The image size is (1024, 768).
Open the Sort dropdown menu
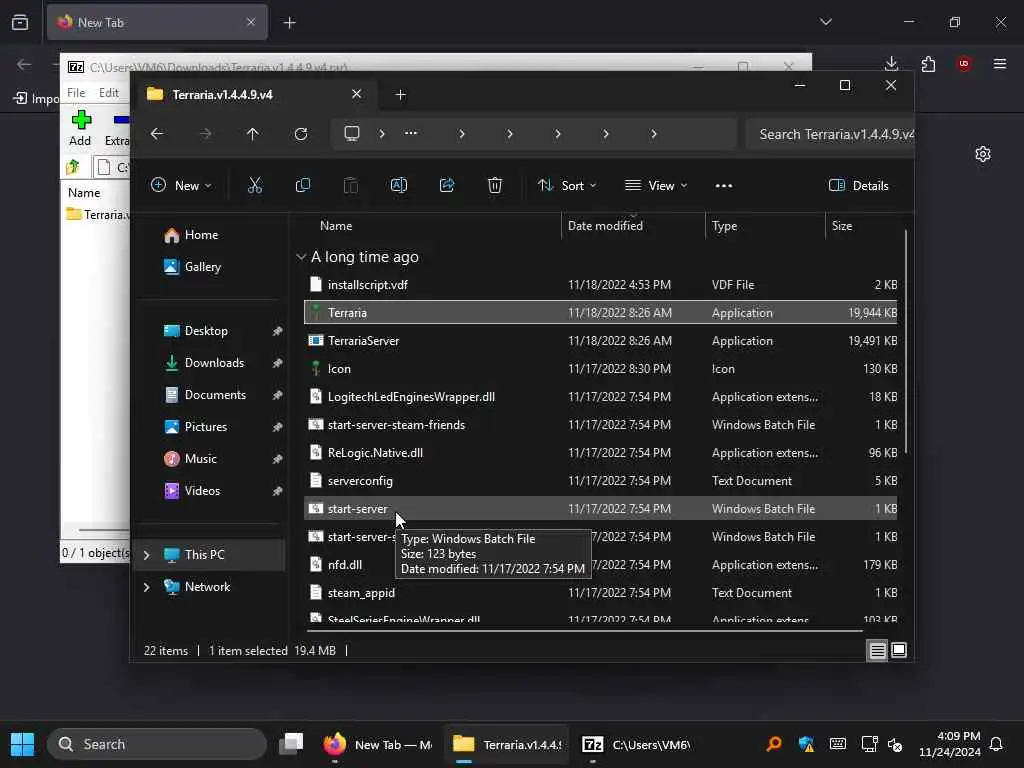pos(566,185)
